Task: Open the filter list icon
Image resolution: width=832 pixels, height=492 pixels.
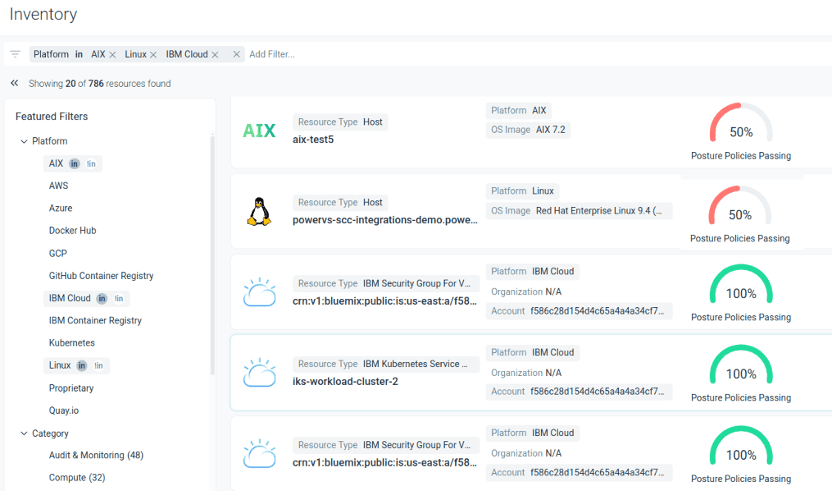Action: click(15, 54)
